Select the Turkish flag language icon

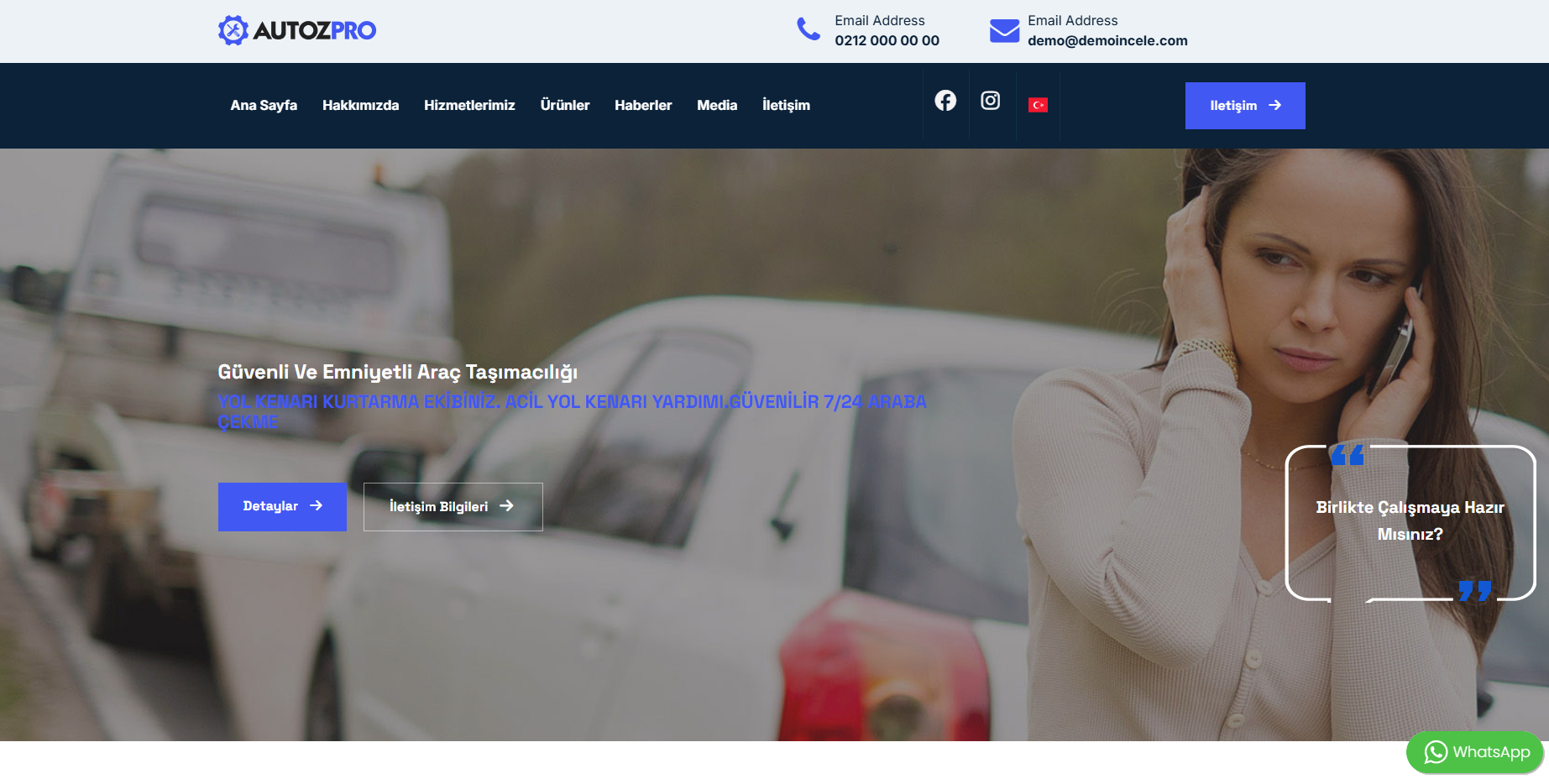click(x=1039, y=105)
